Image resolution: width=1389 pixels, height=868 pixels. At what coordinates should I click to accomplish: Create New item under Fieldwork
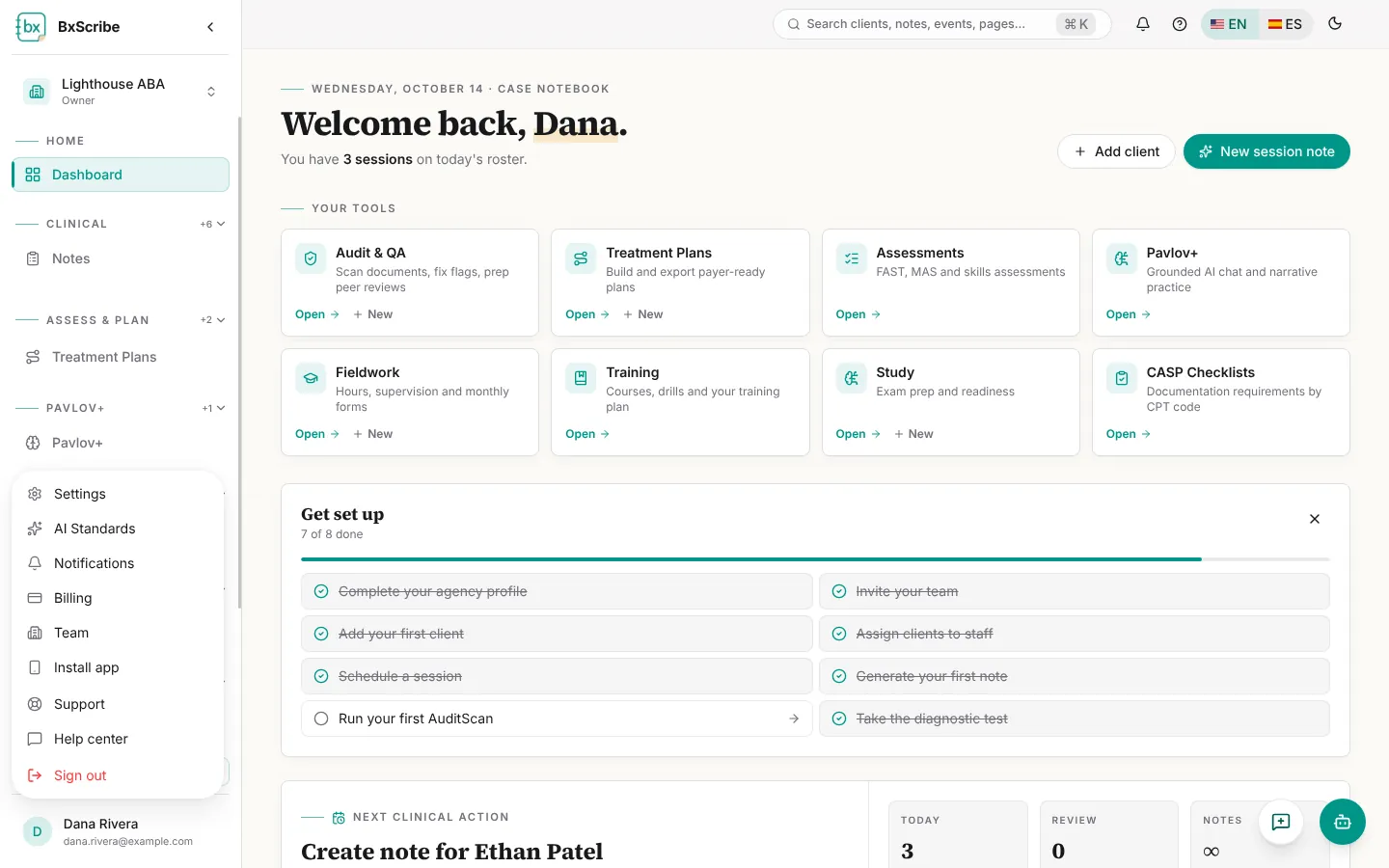click(373, 434)
